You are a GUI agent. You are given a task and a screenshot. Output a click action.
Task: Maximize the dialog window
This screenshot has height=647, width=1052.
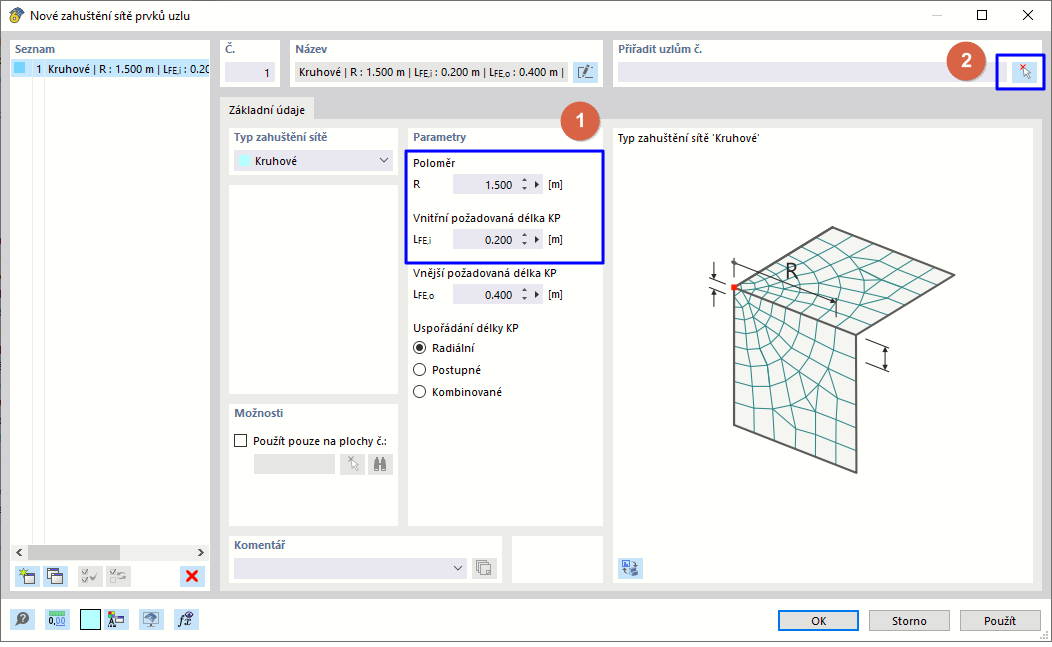click(982, 15)
